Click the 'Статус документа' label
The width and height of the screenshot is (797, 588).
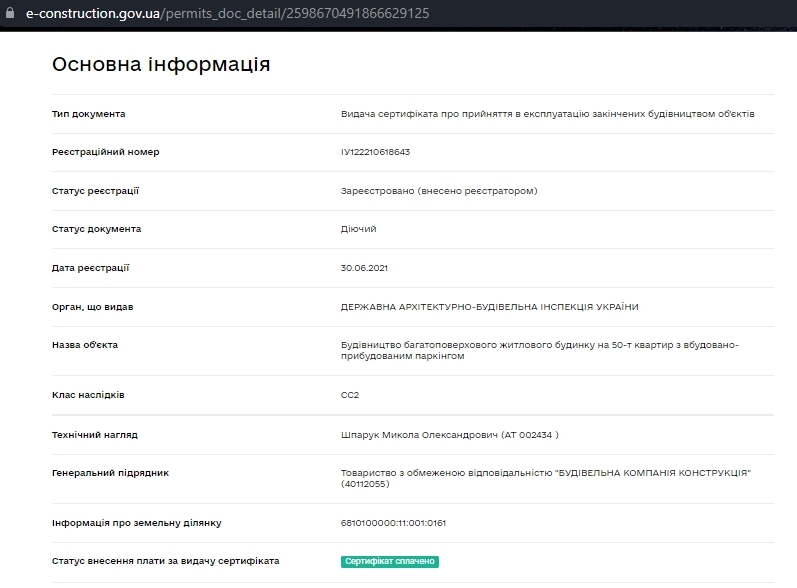[97, 229]
